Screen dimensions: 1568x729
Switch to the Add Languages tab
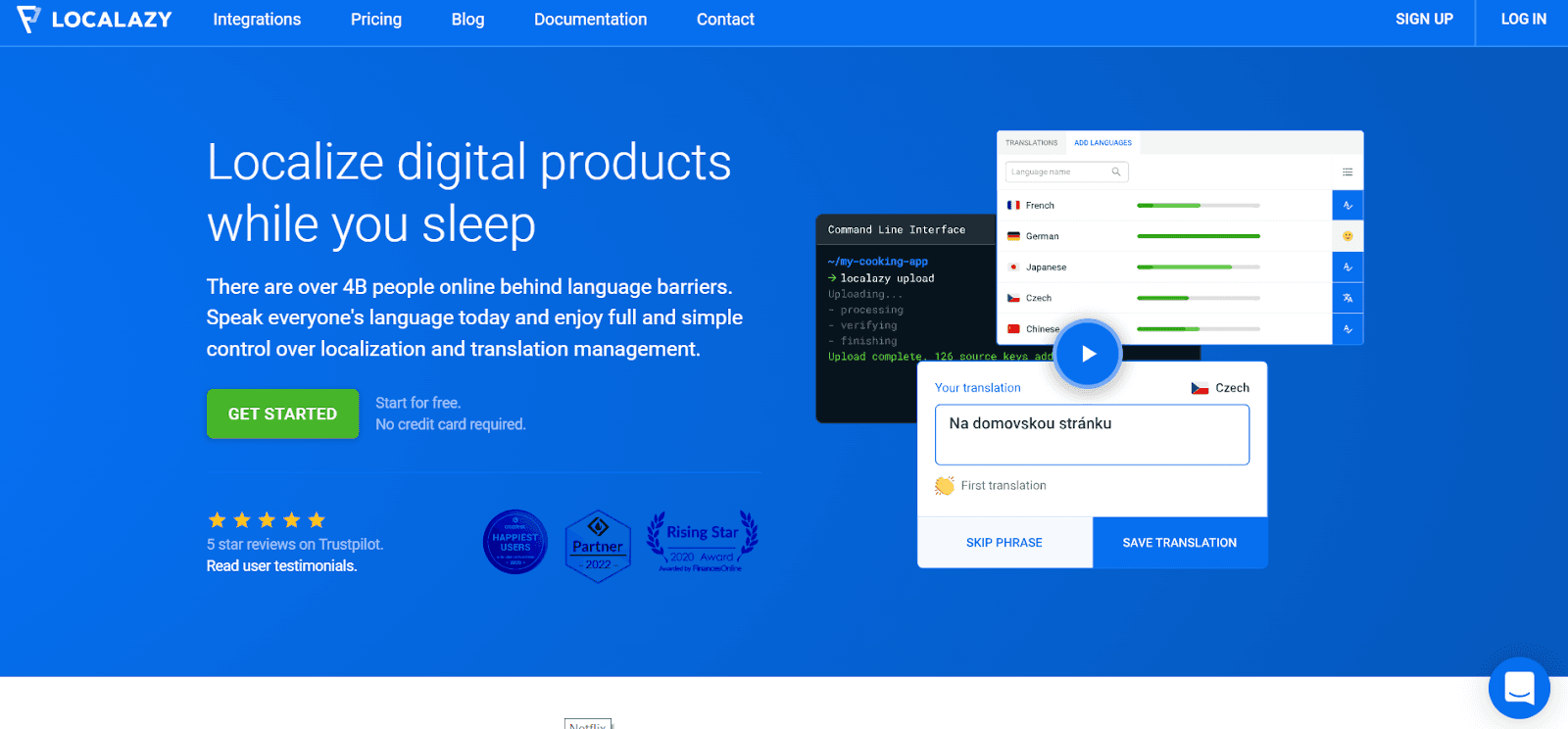1102,143
